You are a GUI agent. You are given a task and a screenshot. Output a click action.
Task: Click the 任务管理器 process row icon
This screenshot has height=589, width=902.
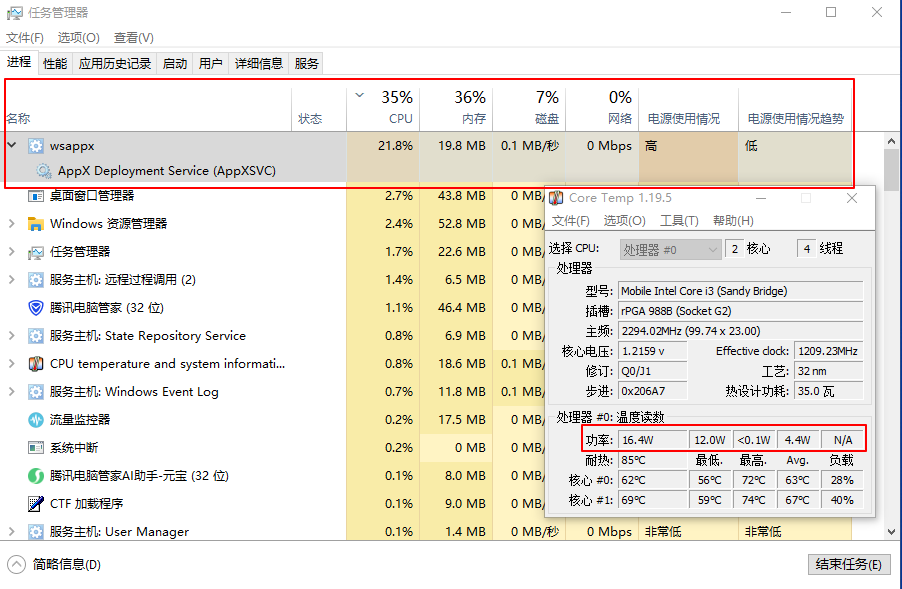pos(36,252)
